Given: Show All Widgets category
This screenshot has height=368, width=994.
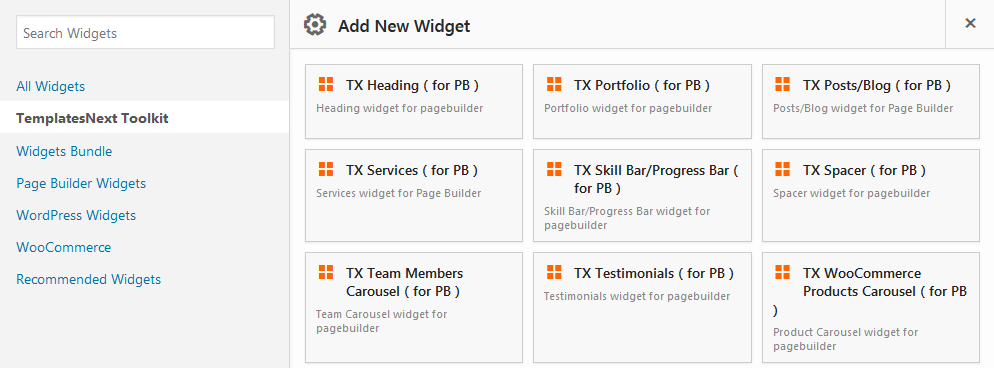Looking at the screenshot, I should click(51, 86).
